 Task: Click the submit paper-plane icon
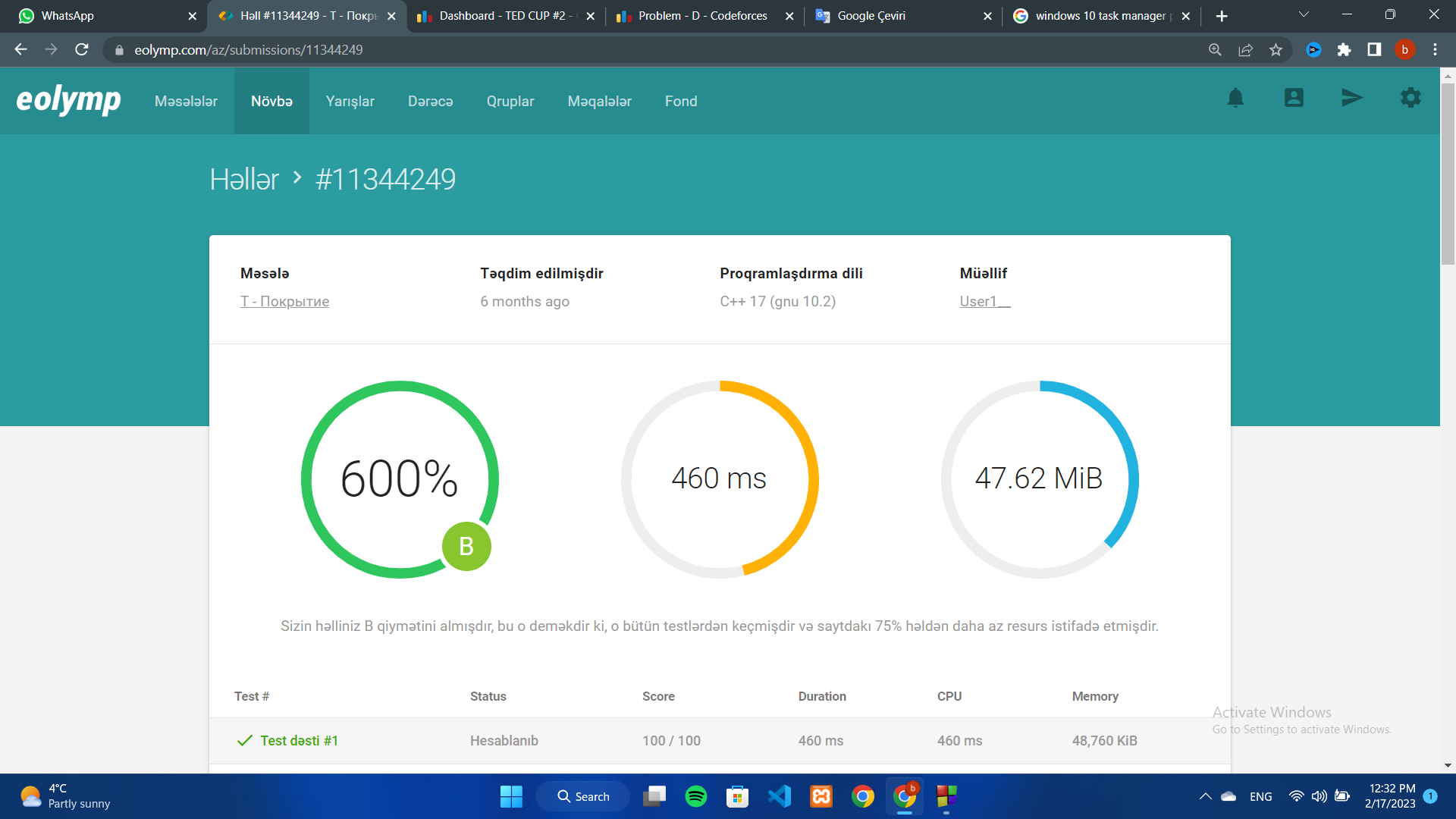pos(1351,98)
